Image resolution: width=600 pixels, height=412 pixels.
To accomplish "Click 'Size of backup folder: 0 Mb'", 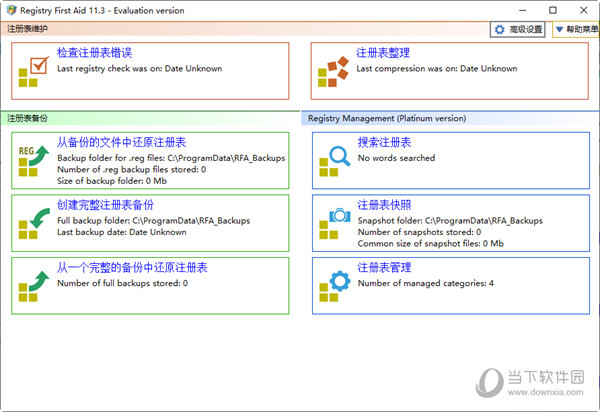I will (x=112, y=181).
